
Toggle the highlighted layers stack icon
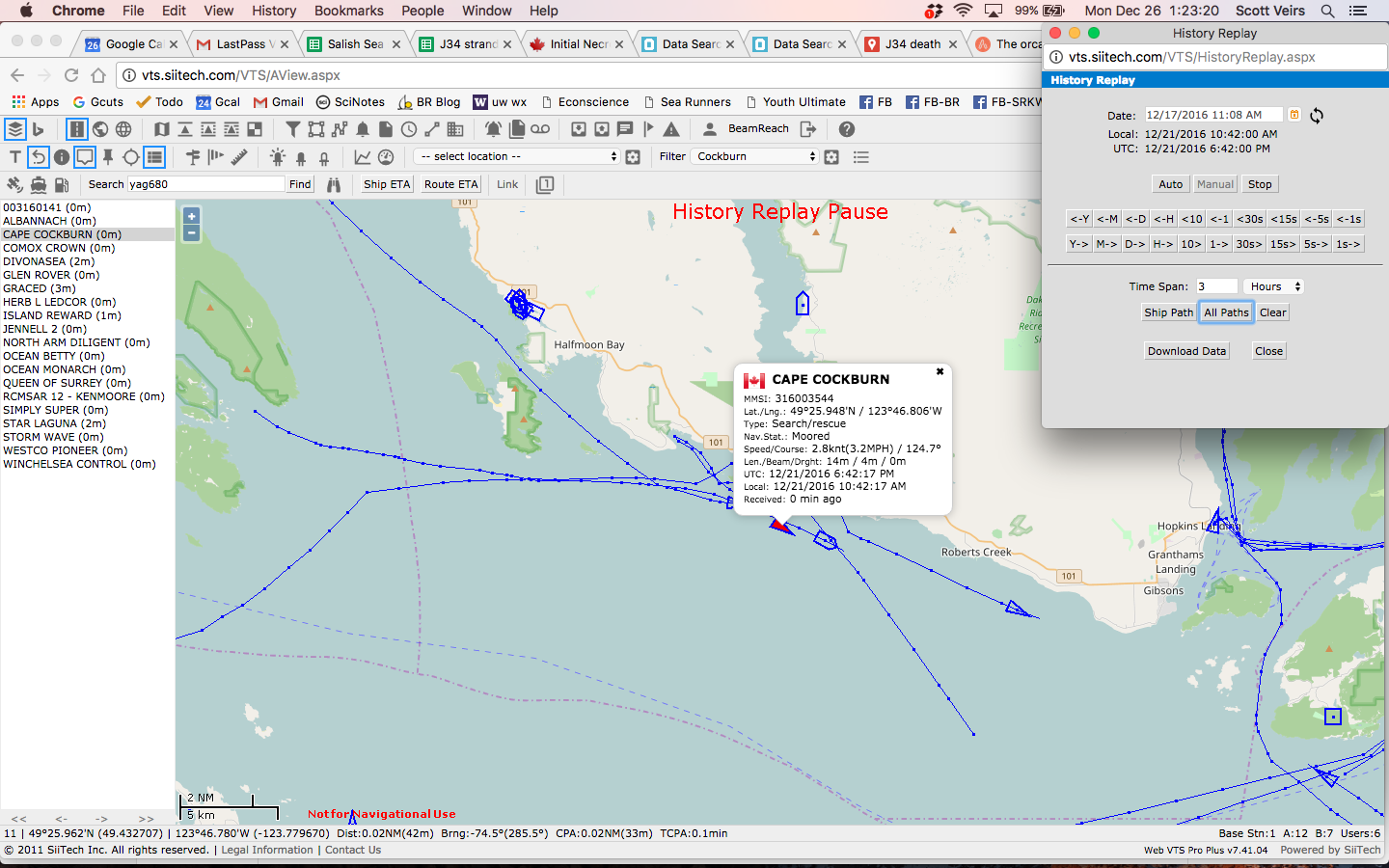[14, 129]
